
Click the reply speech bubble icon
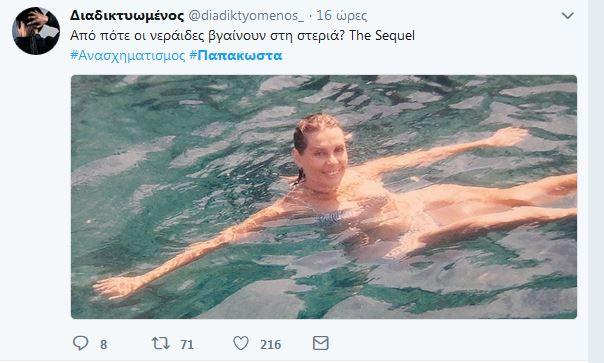pyautogui.click(x=81, y=343)
